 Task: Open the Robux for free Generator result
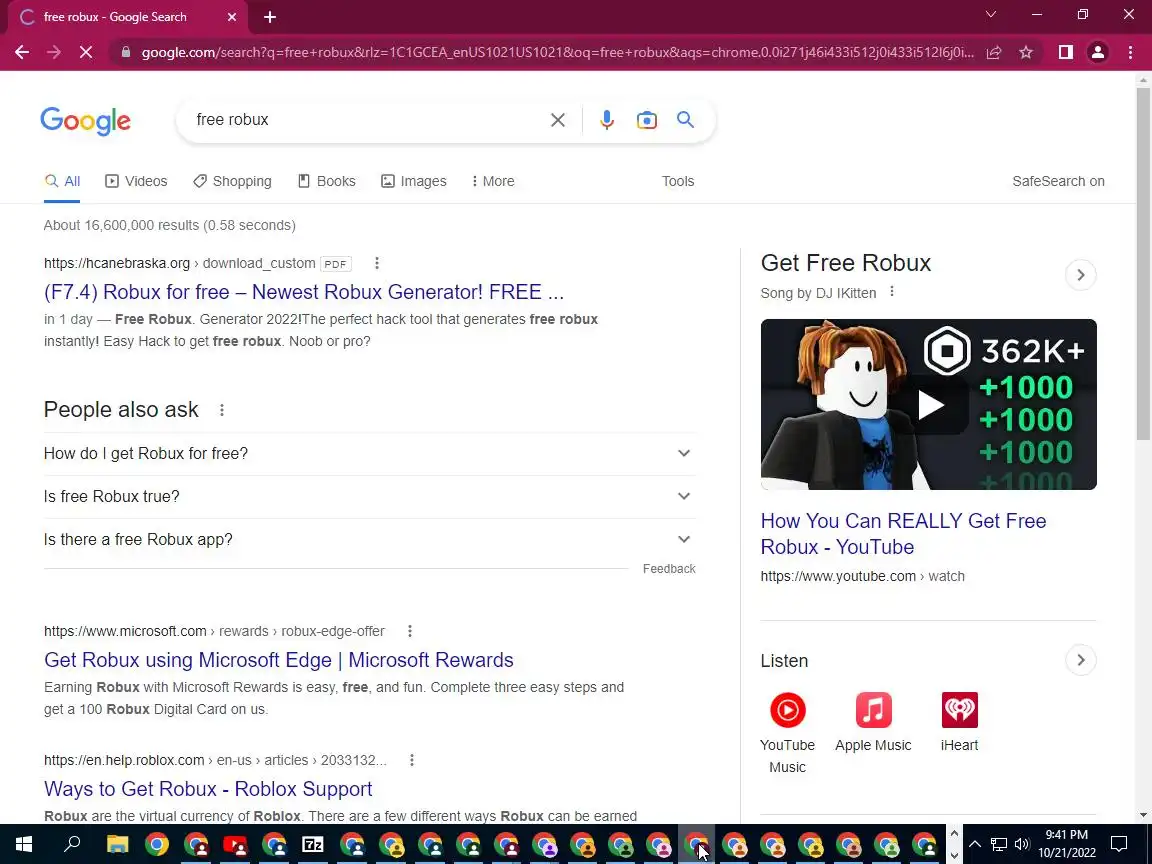[304, 292]
